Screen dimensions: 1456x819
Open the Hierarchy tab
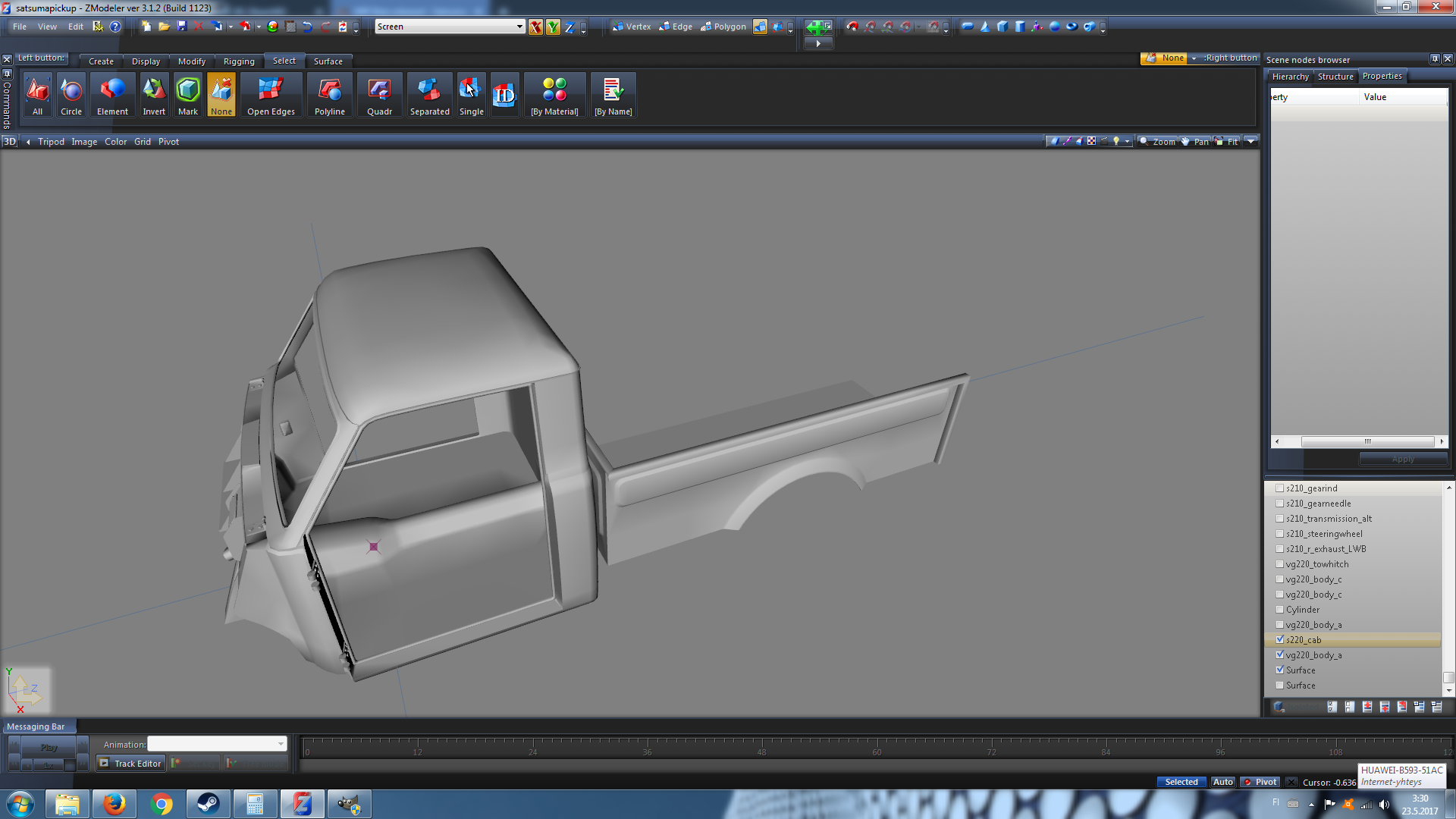pos(1290,77)
